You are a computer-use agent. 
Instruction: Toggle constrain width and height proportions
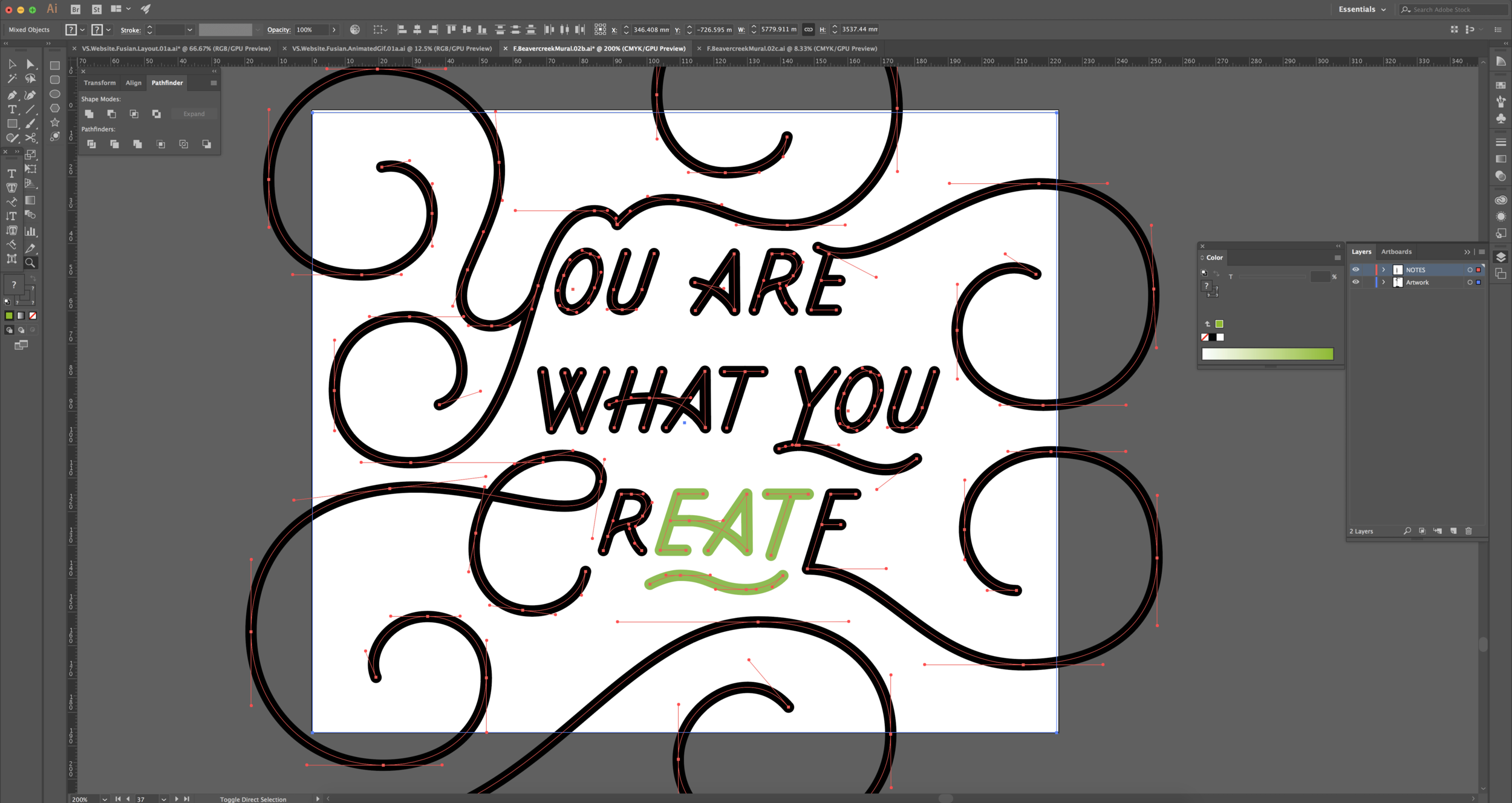click(x=808, y=30)
